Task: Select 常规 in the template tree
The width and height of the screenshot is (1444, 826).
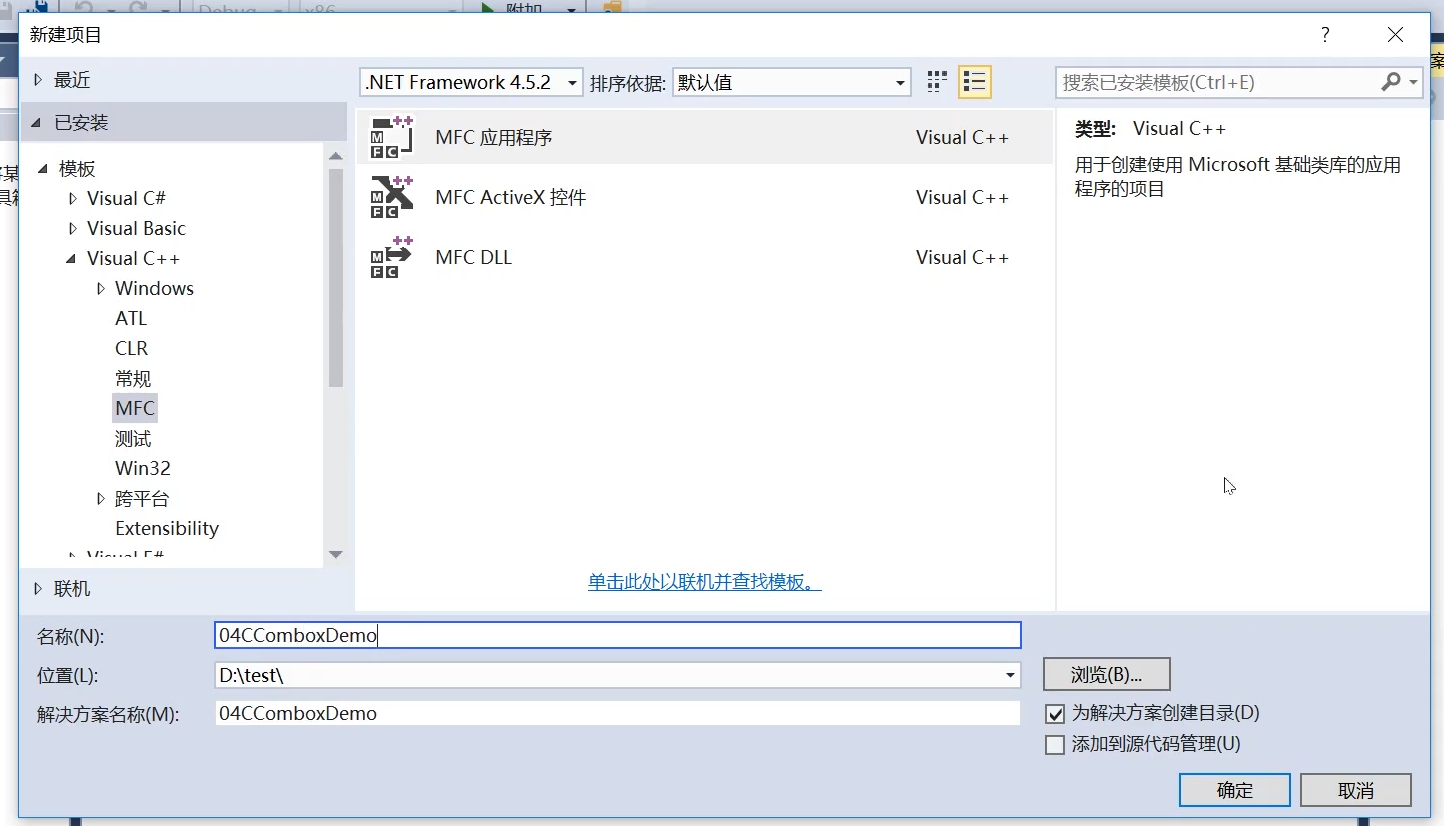Action: [133, 378]
